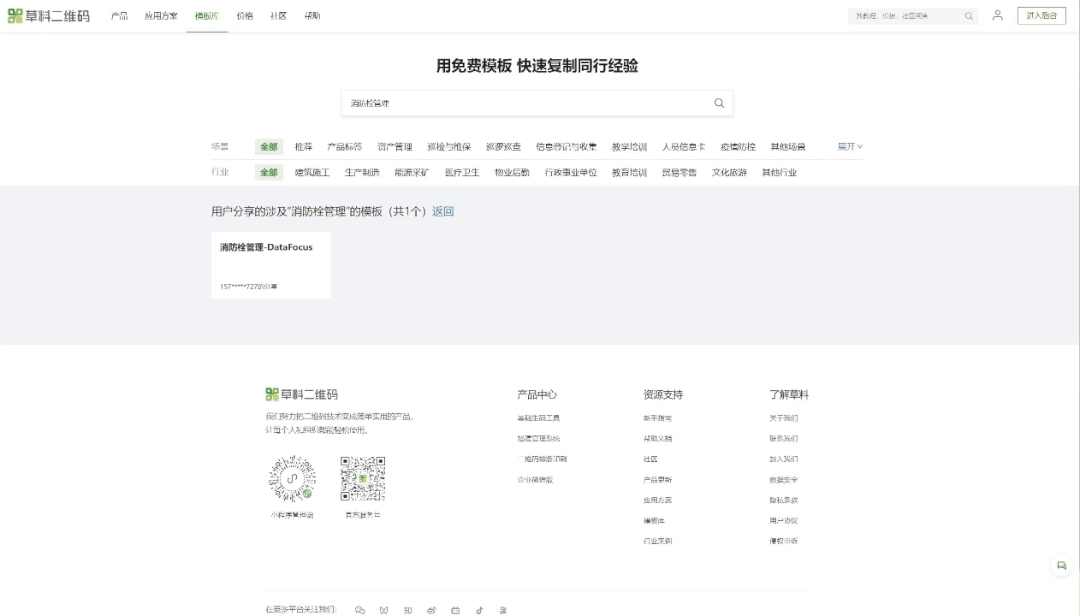Click the Weibo icon in footer
This screenshot has height=616, width=1080.
384,609
